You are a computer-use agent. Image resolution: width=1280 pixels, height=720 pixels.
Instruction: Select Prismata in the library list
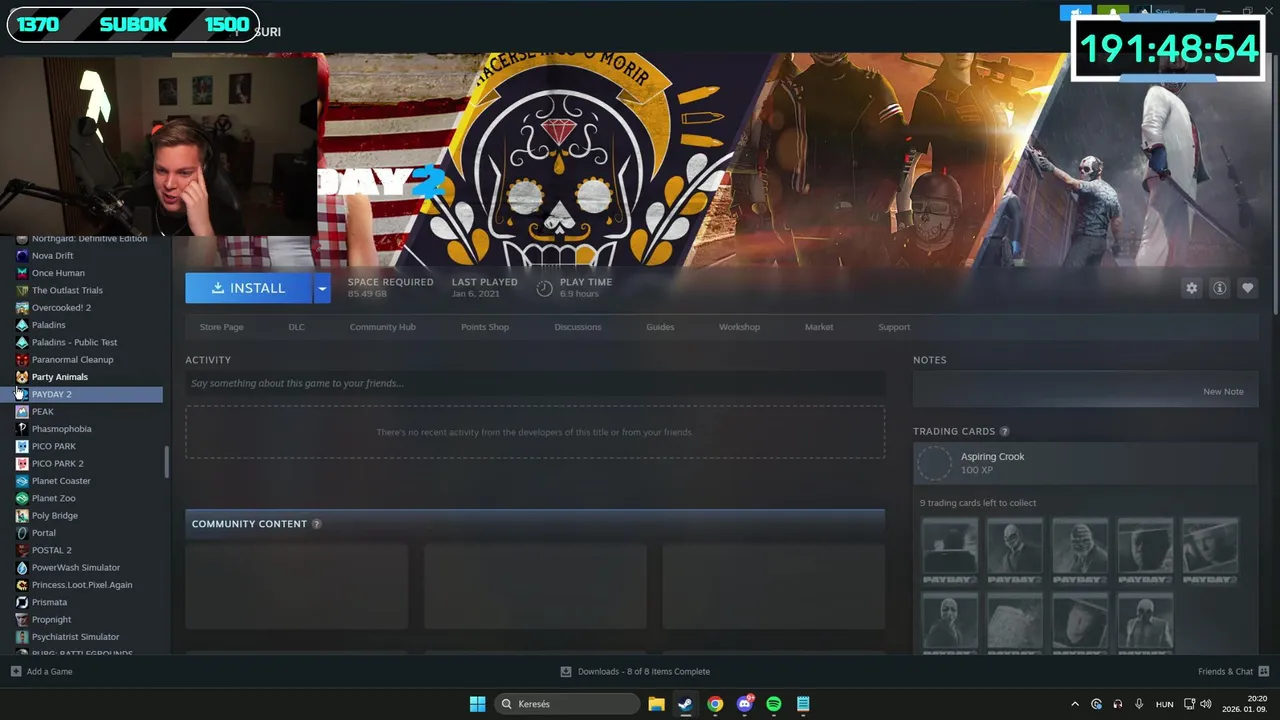49,602
